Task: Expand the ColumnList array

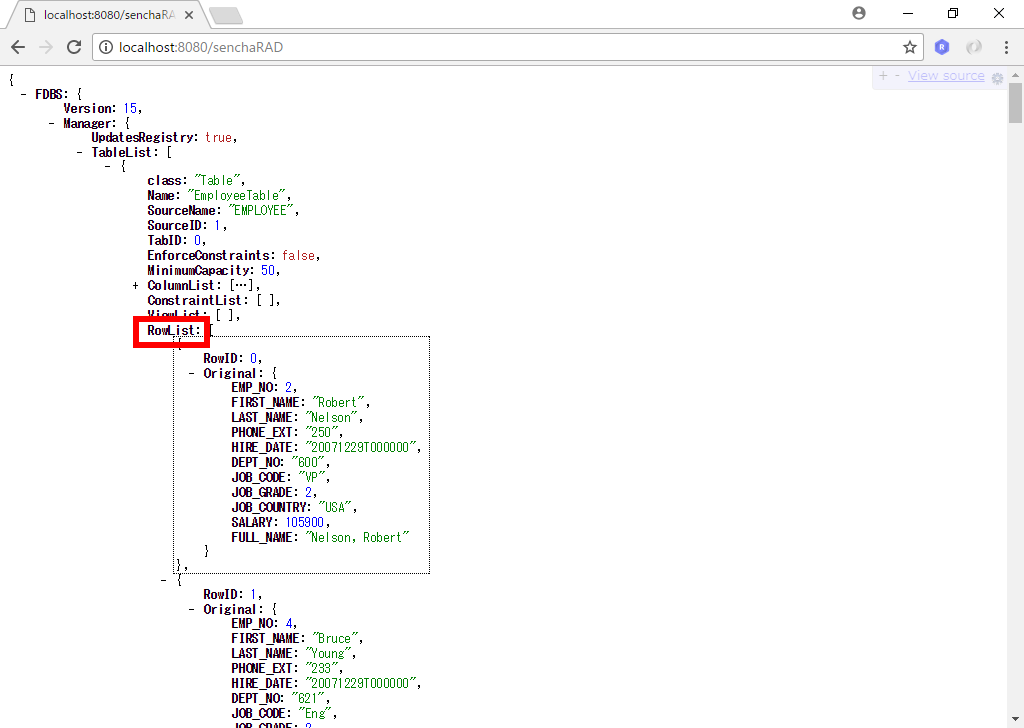Action: pyautogui.click(x=135, y=285)
